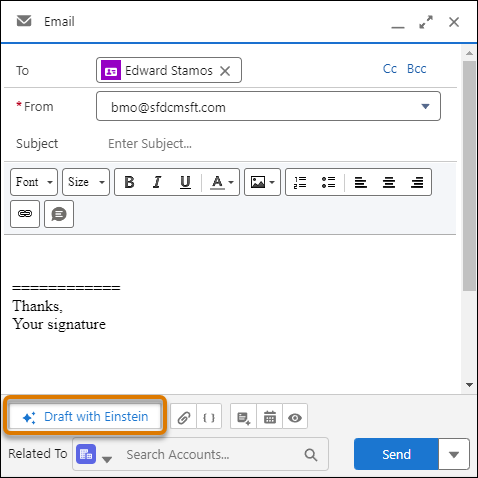
Task: Preview the email with the eye icon
Action: point(295,417)
